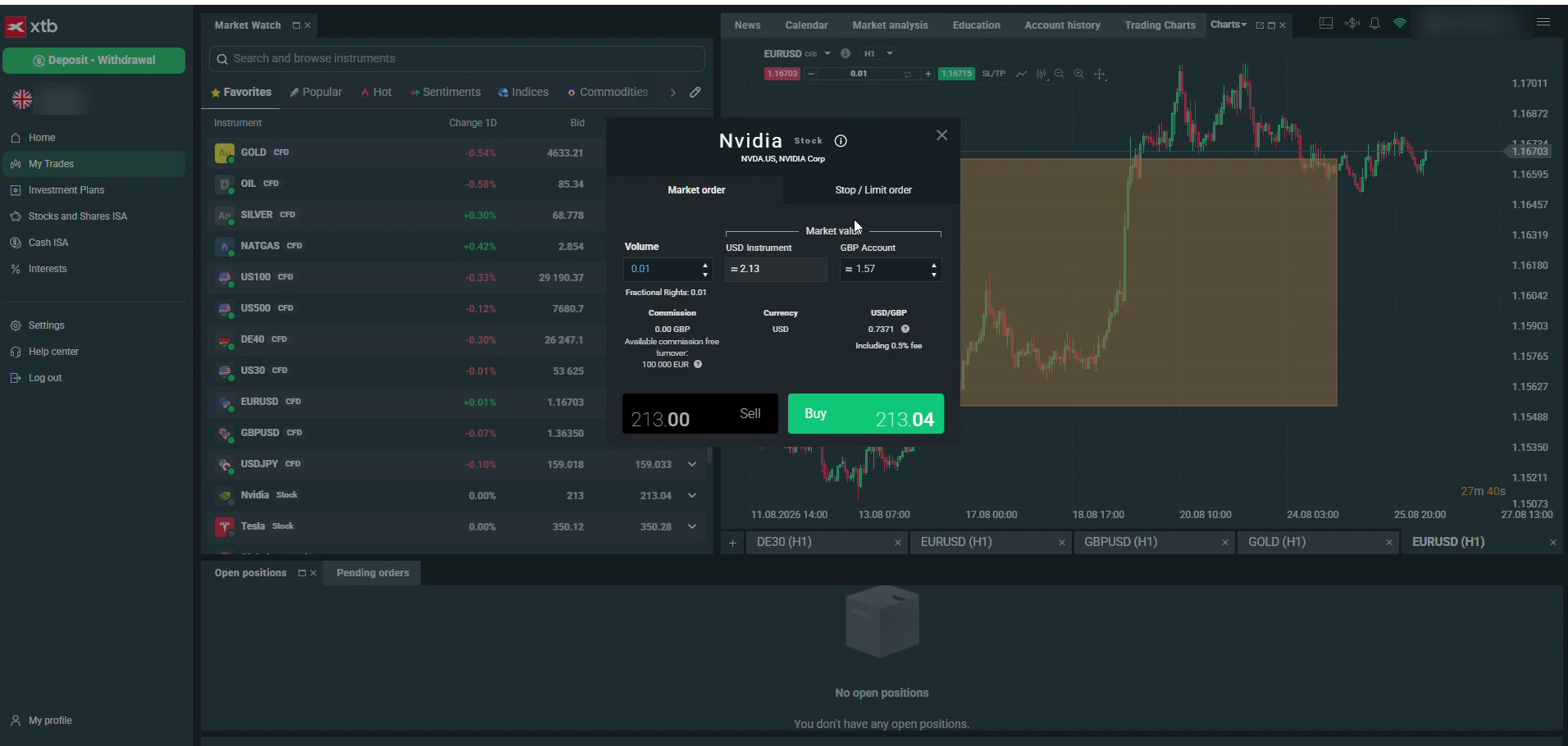
Task: Click the USD/GBP rate help icon
Action: click(x=905, y=329)
